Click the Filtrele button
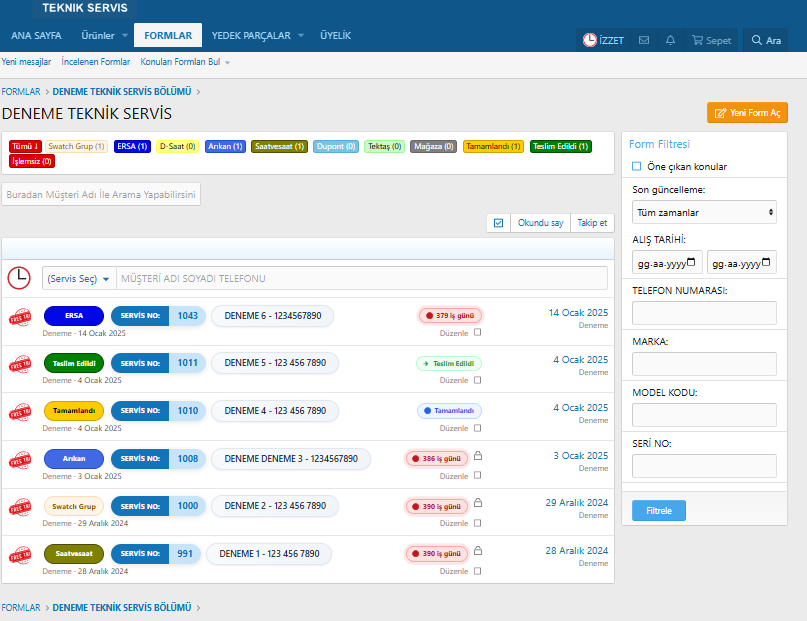Image resolution: width=807 pixels, height=621 pixels. [659, 510]
